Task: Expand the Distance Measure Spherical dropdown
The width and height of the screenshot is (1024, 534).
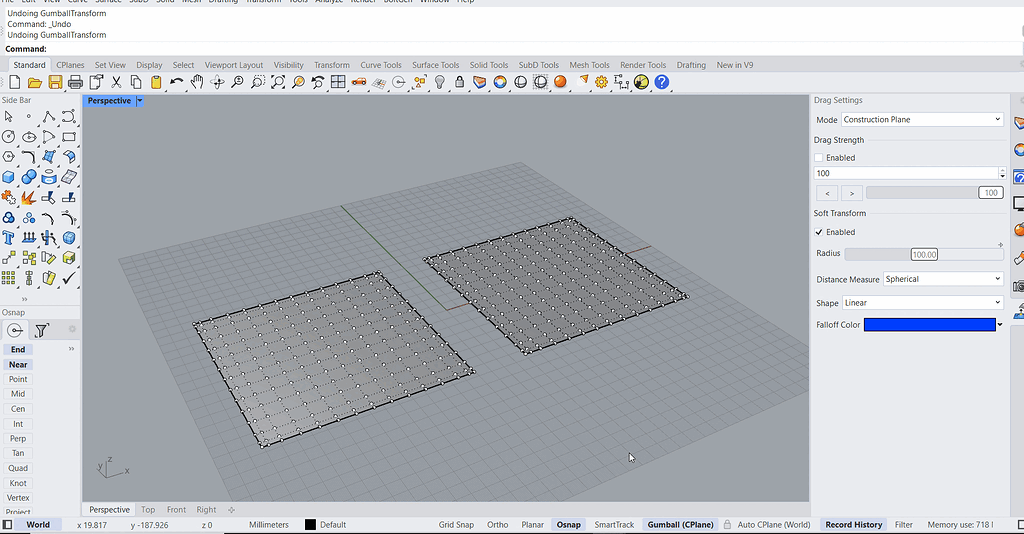Action: coord(942,279)
